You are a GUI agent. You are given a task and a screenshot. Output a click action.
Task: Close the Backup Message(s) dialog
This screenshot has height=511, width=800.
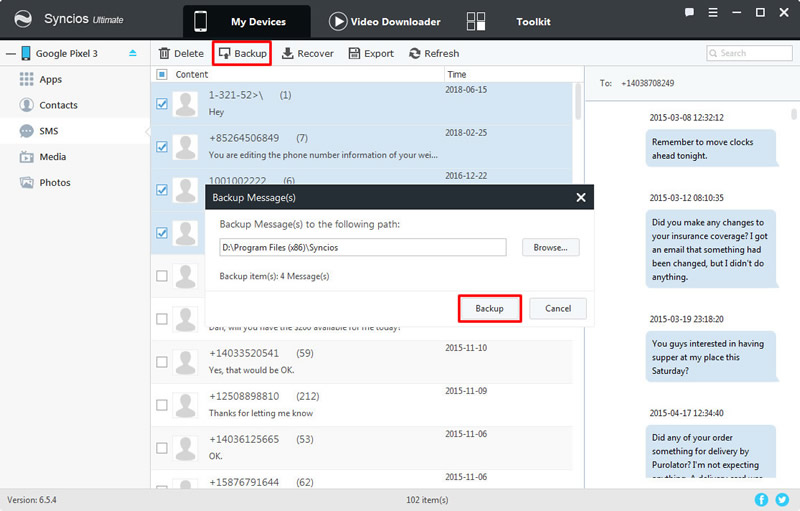(x=581, y=197)
